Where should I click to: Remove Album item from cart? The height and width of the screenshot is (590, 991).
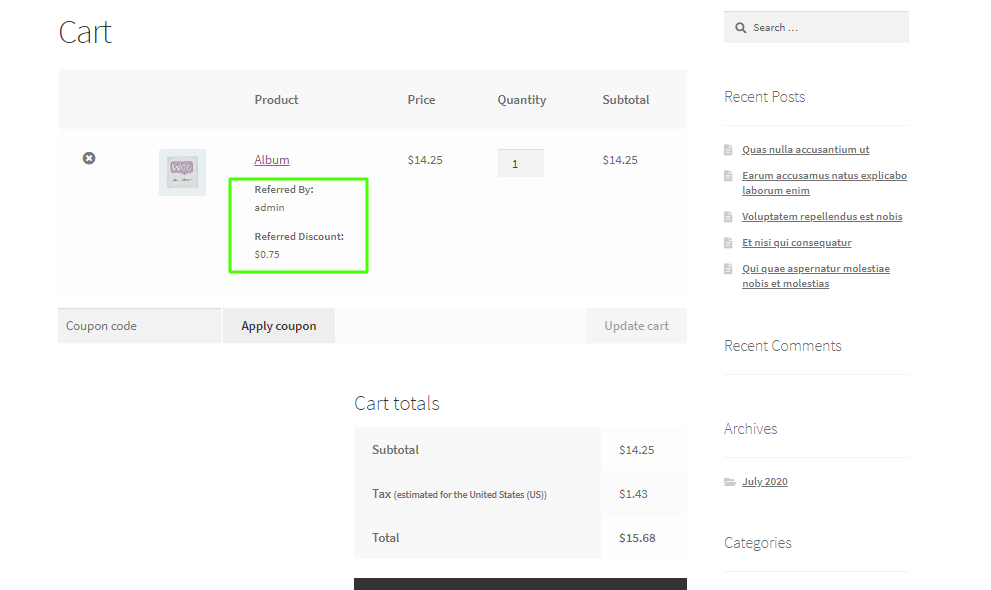[x=89, y=158]
